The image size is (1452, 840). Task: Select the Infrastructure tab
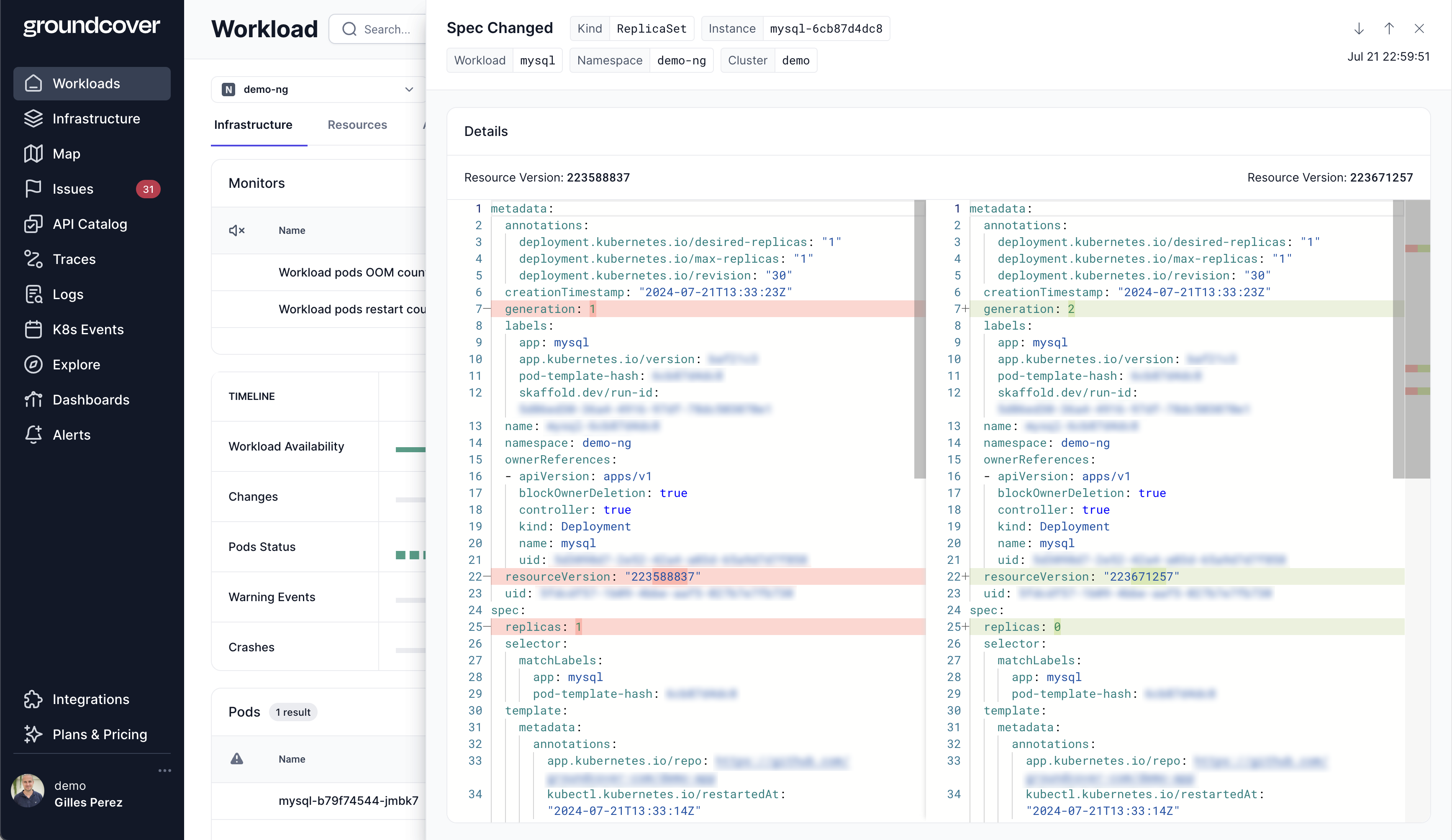[x=253, y=125]
